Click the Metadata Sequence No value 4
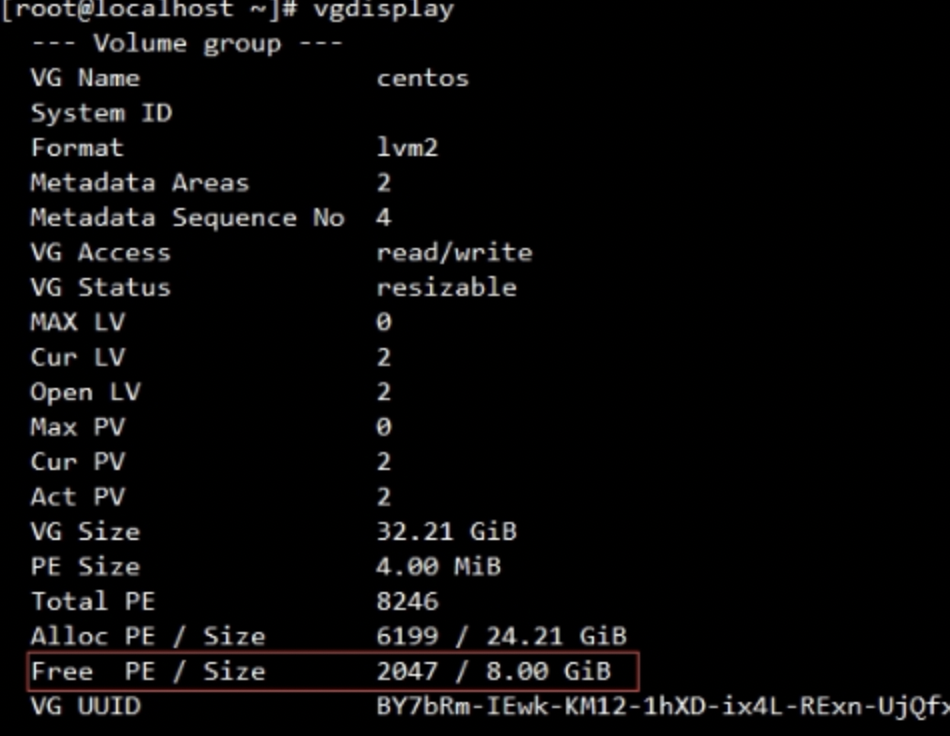Image resolution: width=950 pixels, height=736 pixels. pos(384,217)
